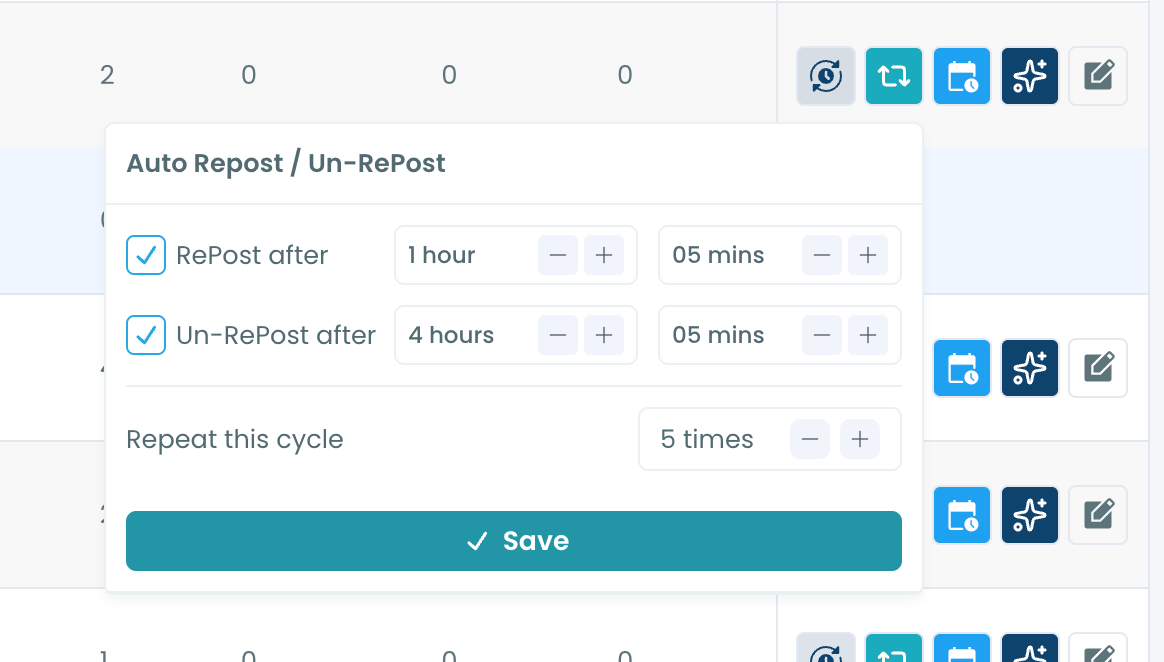The image size is (1164, 662).
Task: Increase Un-RePost after minutes
Action: pos(868,335)
